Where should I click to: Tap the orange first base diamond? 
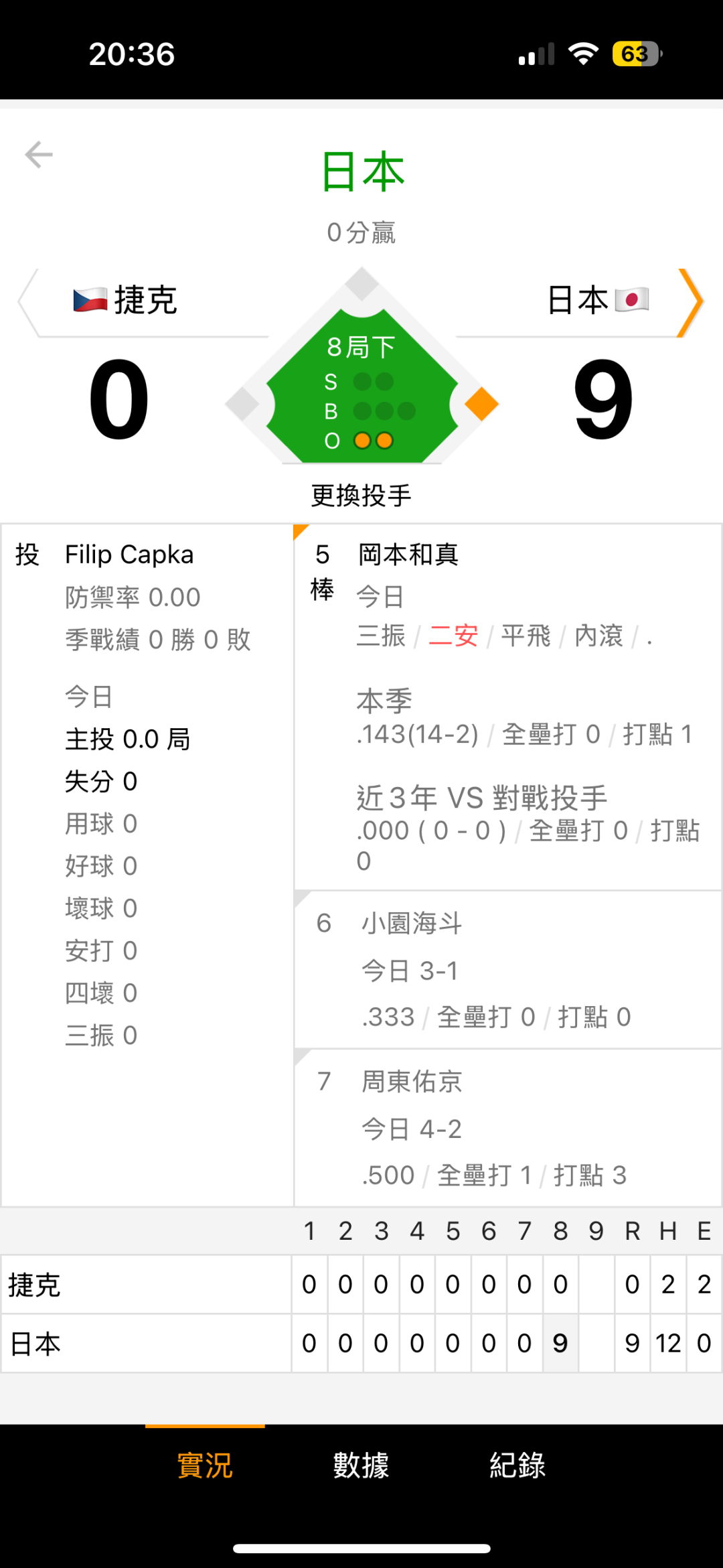tap(481, 404)
